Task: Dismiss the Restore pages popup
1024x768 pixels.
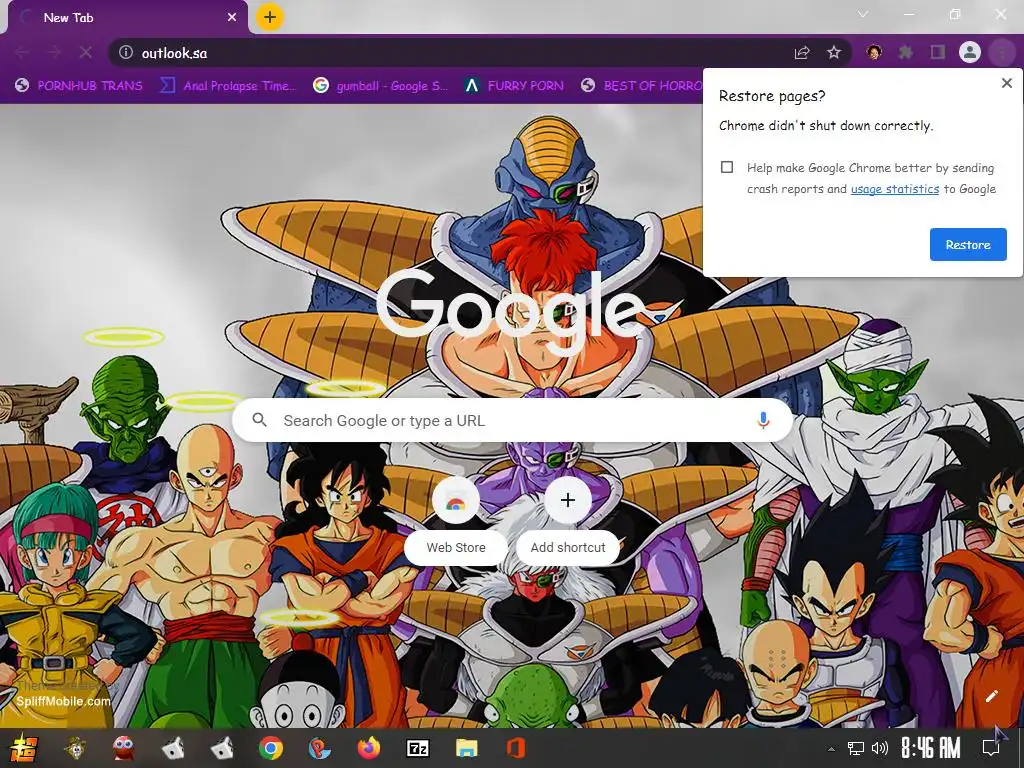Action: 1007,83
